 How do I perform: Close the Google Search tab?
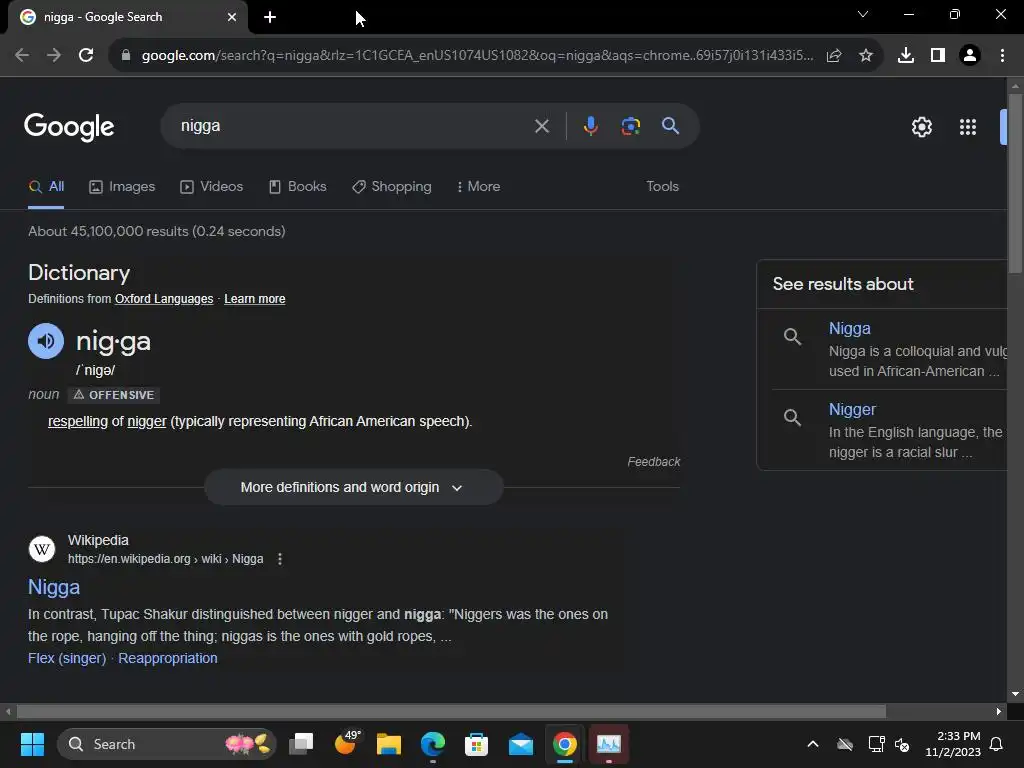coord(232,17)
